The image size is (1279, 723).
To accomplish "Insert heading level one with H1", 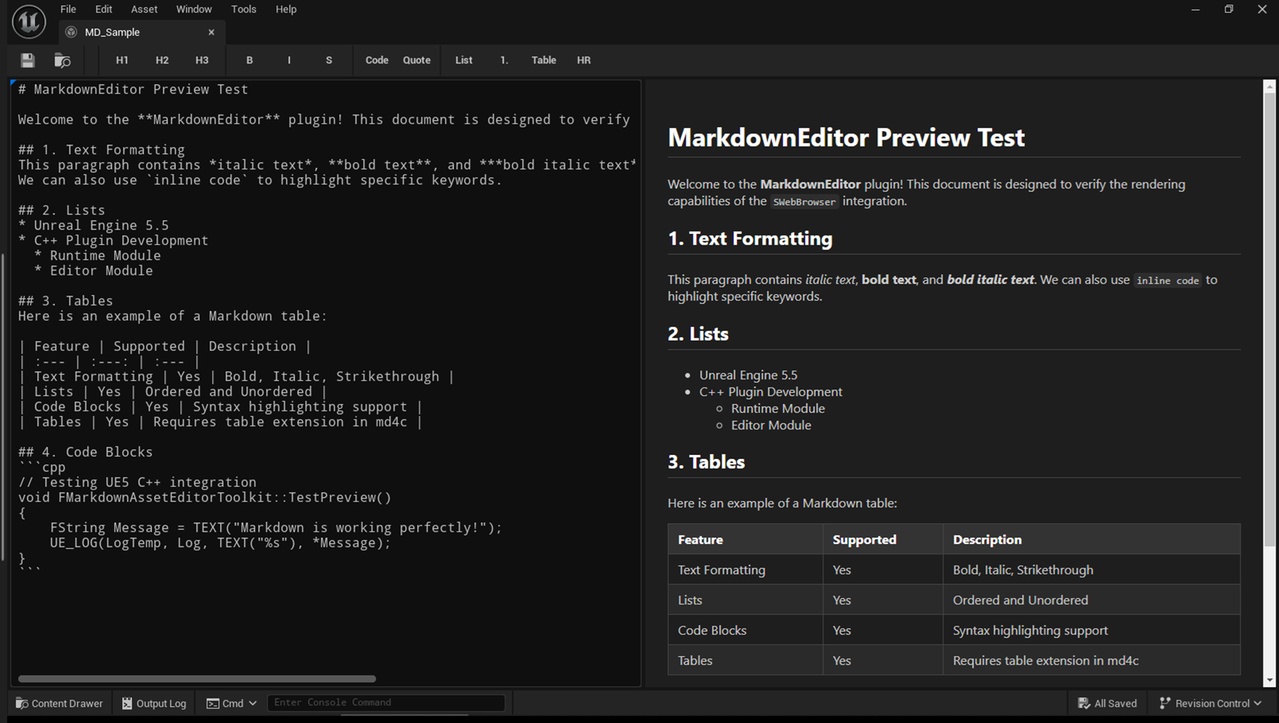I will (122, 60).
